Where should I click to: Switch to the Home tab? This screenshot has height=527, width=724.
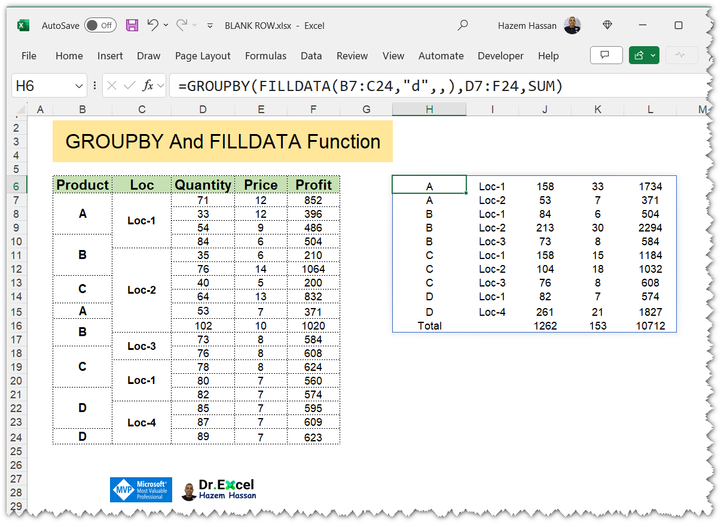[69, 56]
